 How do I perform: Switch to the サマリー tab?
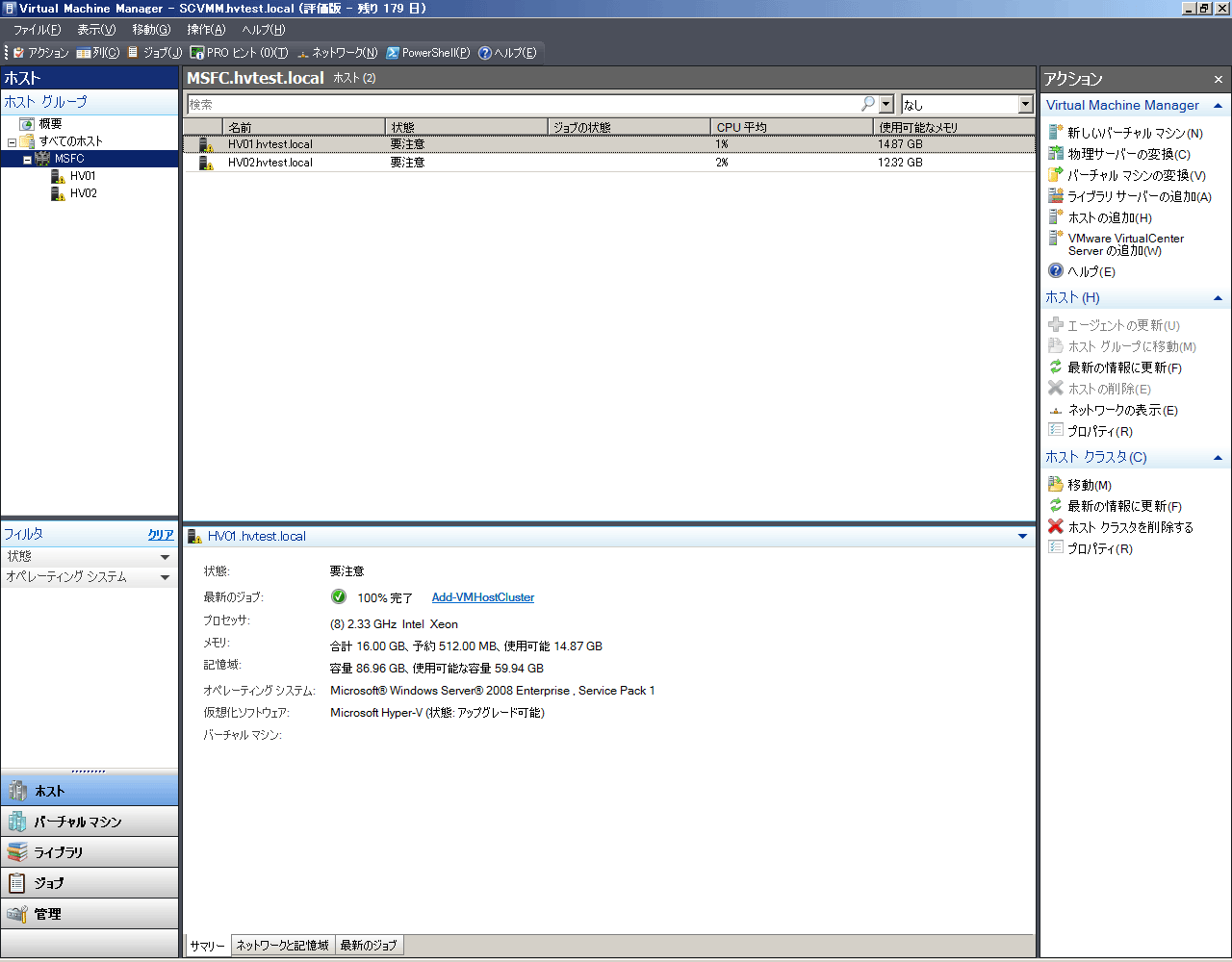(207, 946)
